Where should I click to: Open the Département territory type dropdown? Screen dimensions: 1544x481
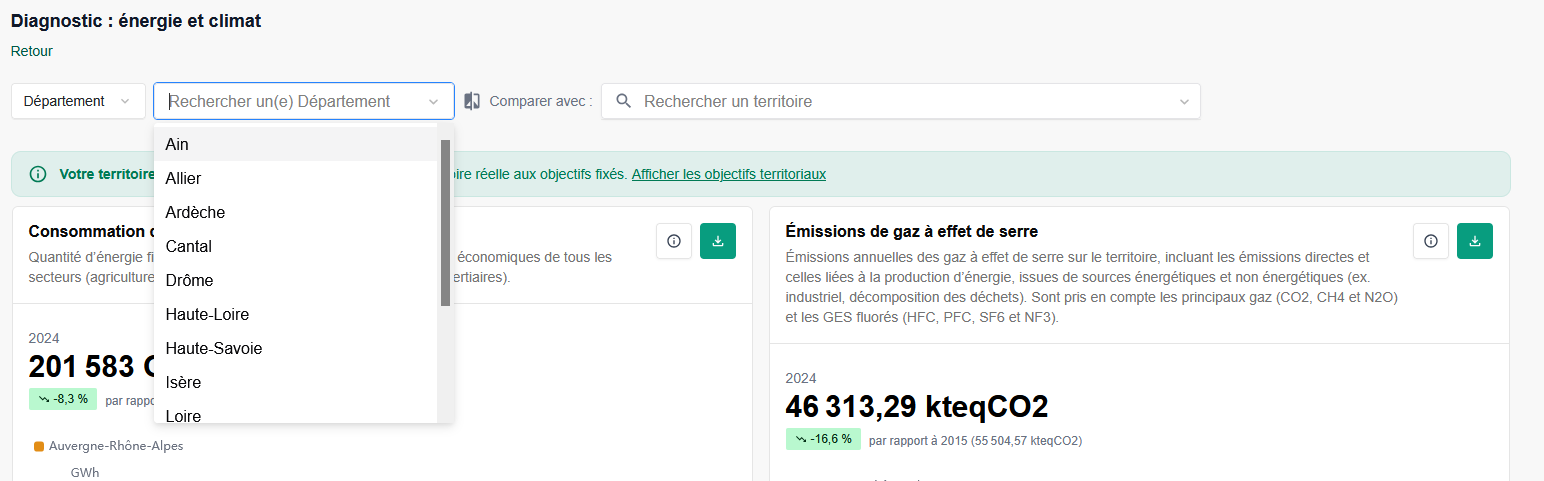(x=78, y=101)
